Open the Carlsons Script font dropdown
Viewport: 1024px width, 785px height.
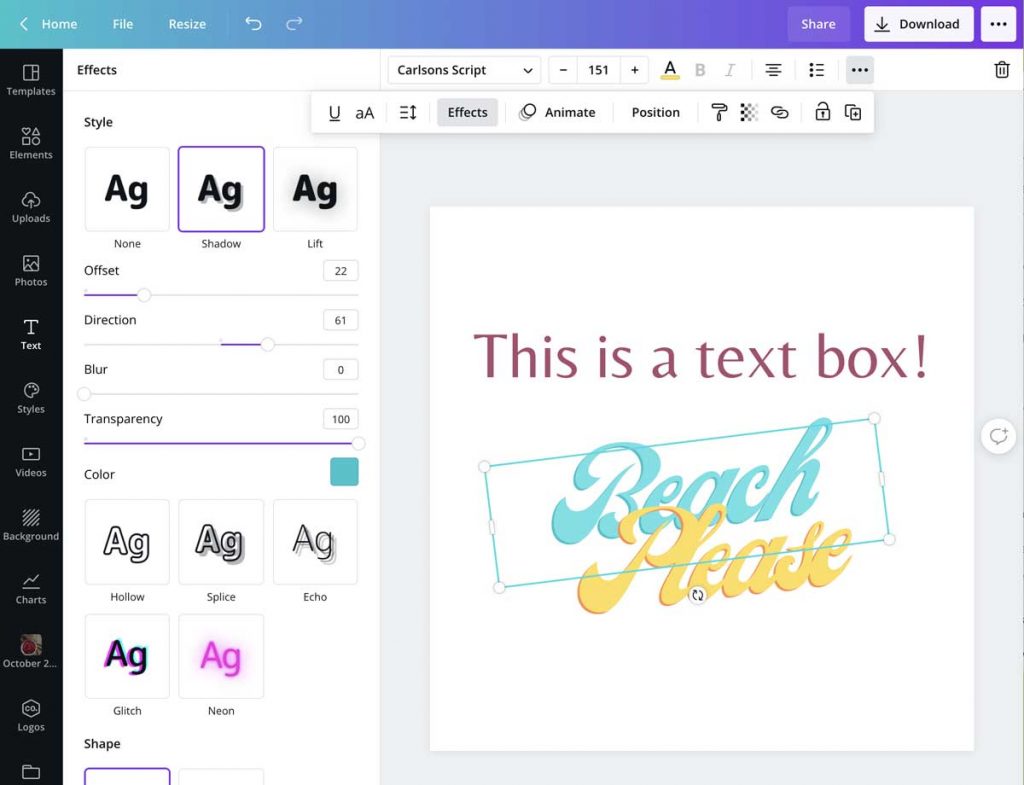[463, 69]
